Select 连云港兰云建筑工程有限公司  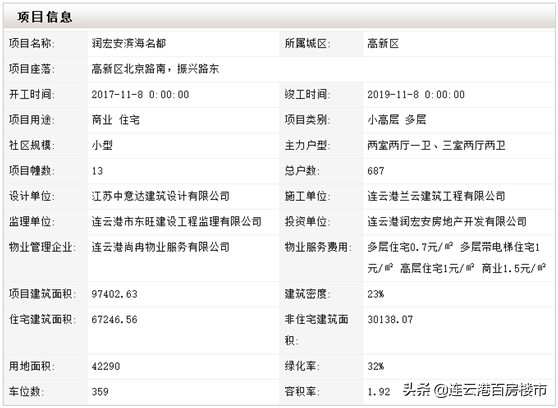coord(436,196)
